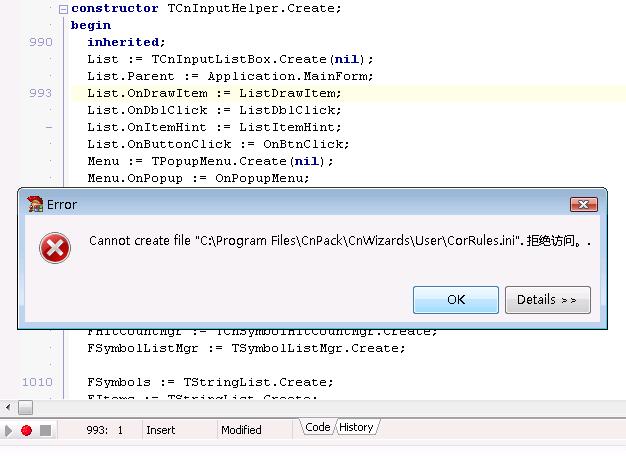626x456 pixels.
Task: Collapse the constructor code fold marker
Action: (64, 9)
